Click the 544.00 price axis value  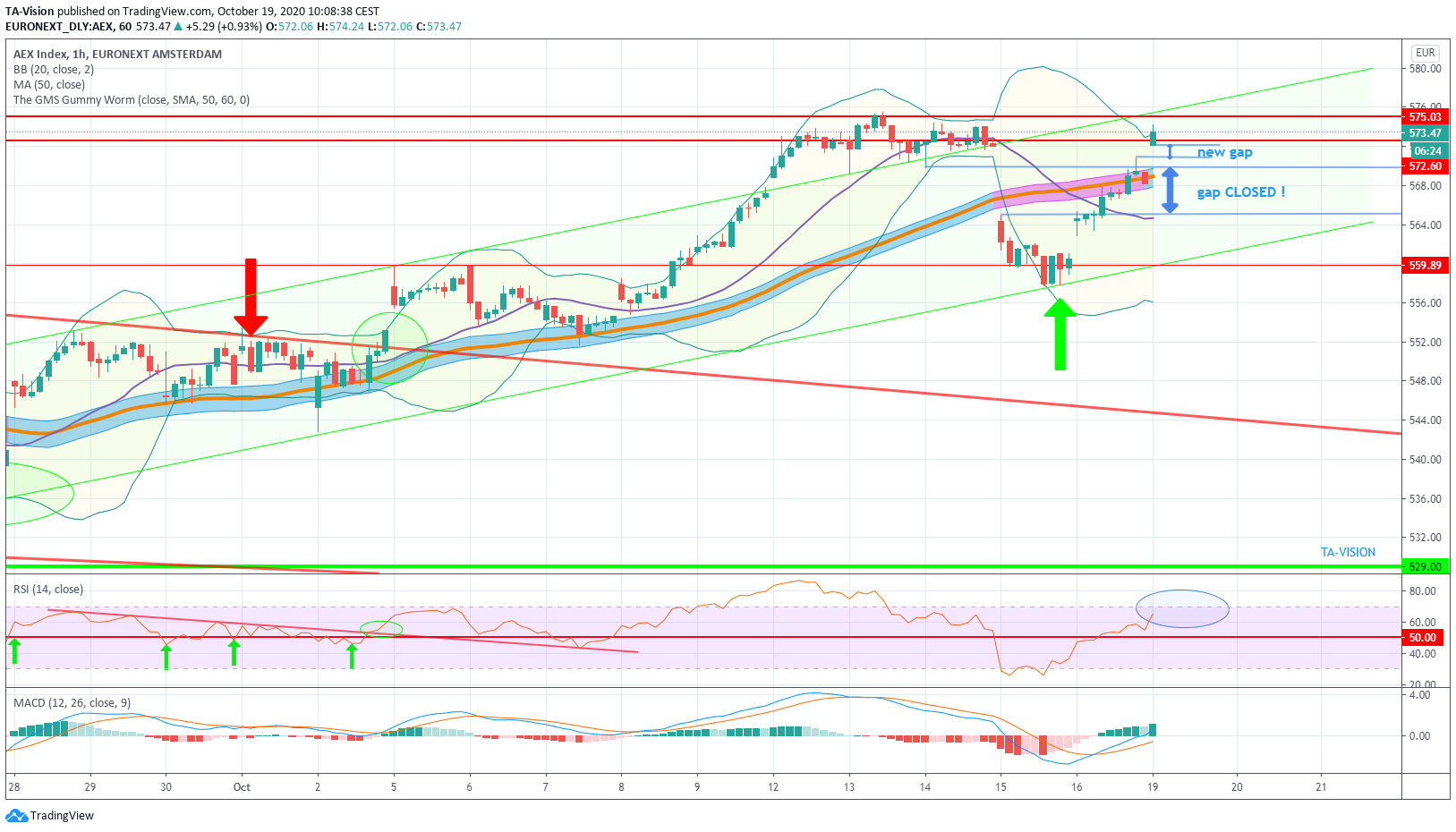point(1425,420)
